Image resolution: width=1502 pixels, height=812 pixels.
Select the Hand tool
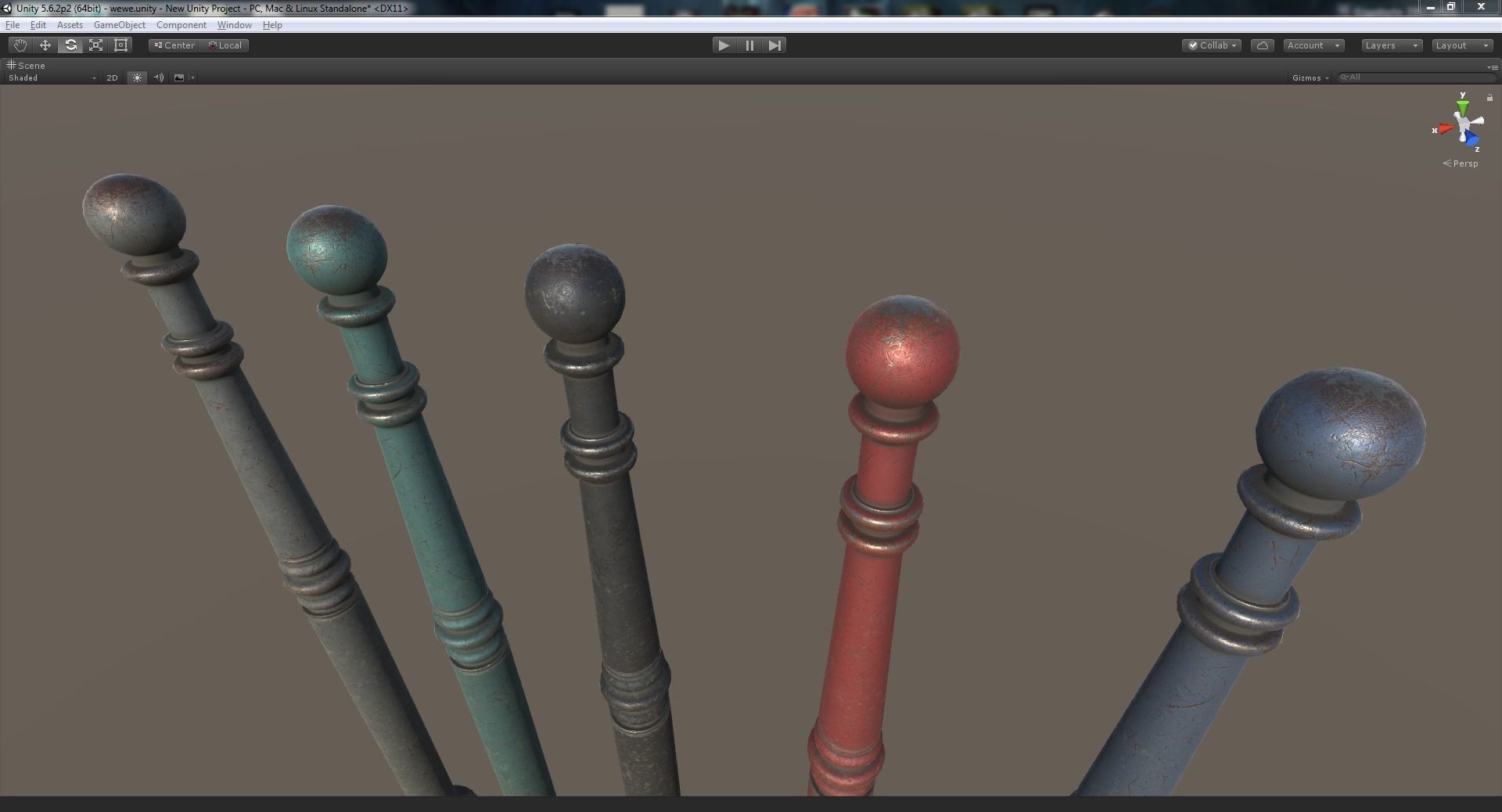pyautogui.click(x=20, y=45)
